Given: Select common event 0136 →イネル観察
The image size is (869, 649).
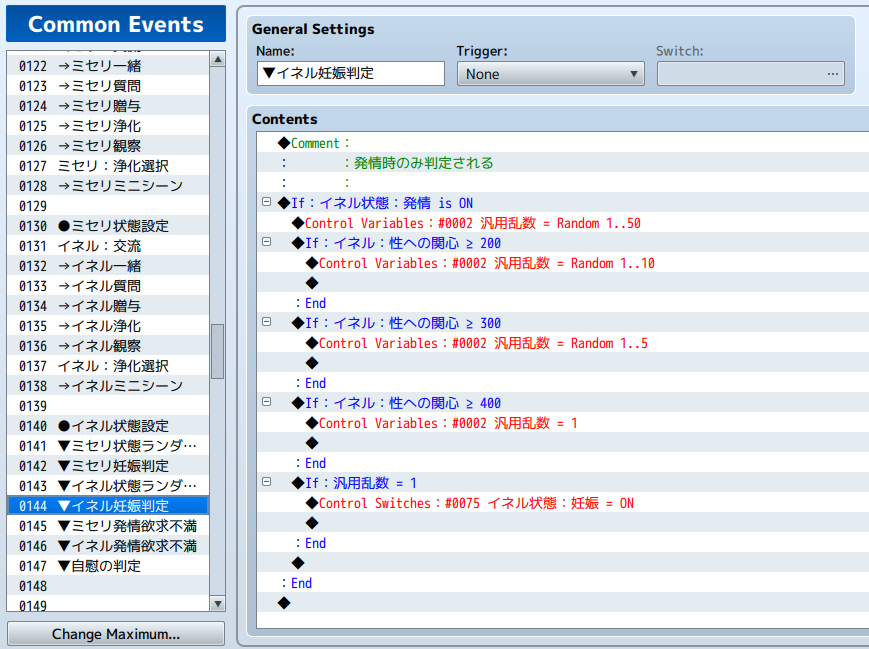Looking at the screenshot, I should click(x=108, y=346).
